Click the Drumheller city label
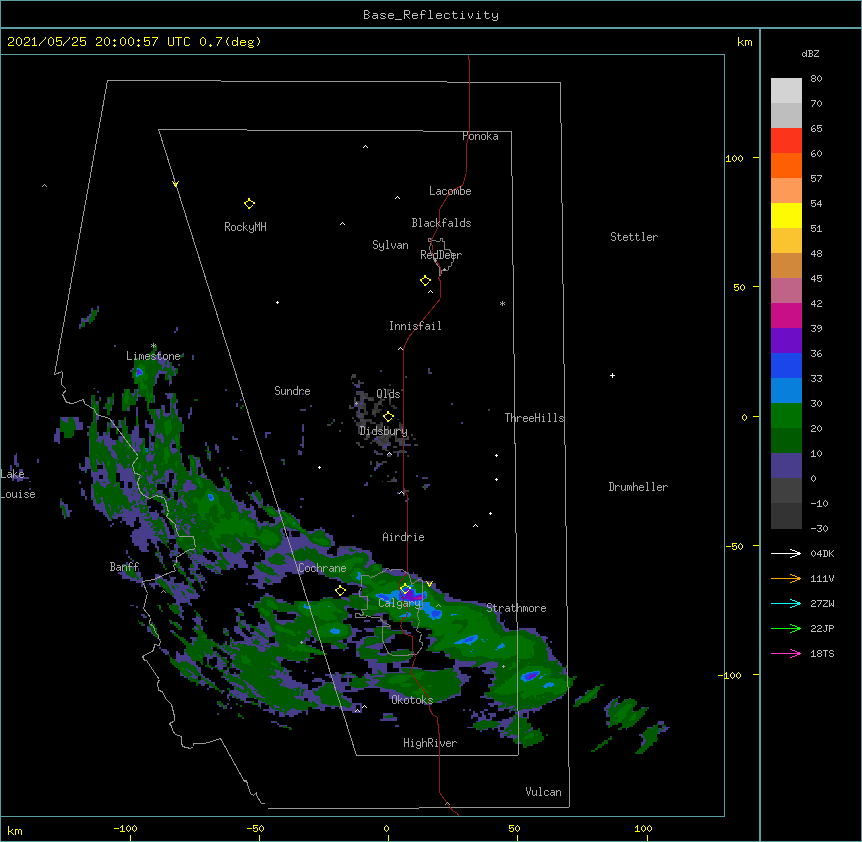 [x=638, y=487]
